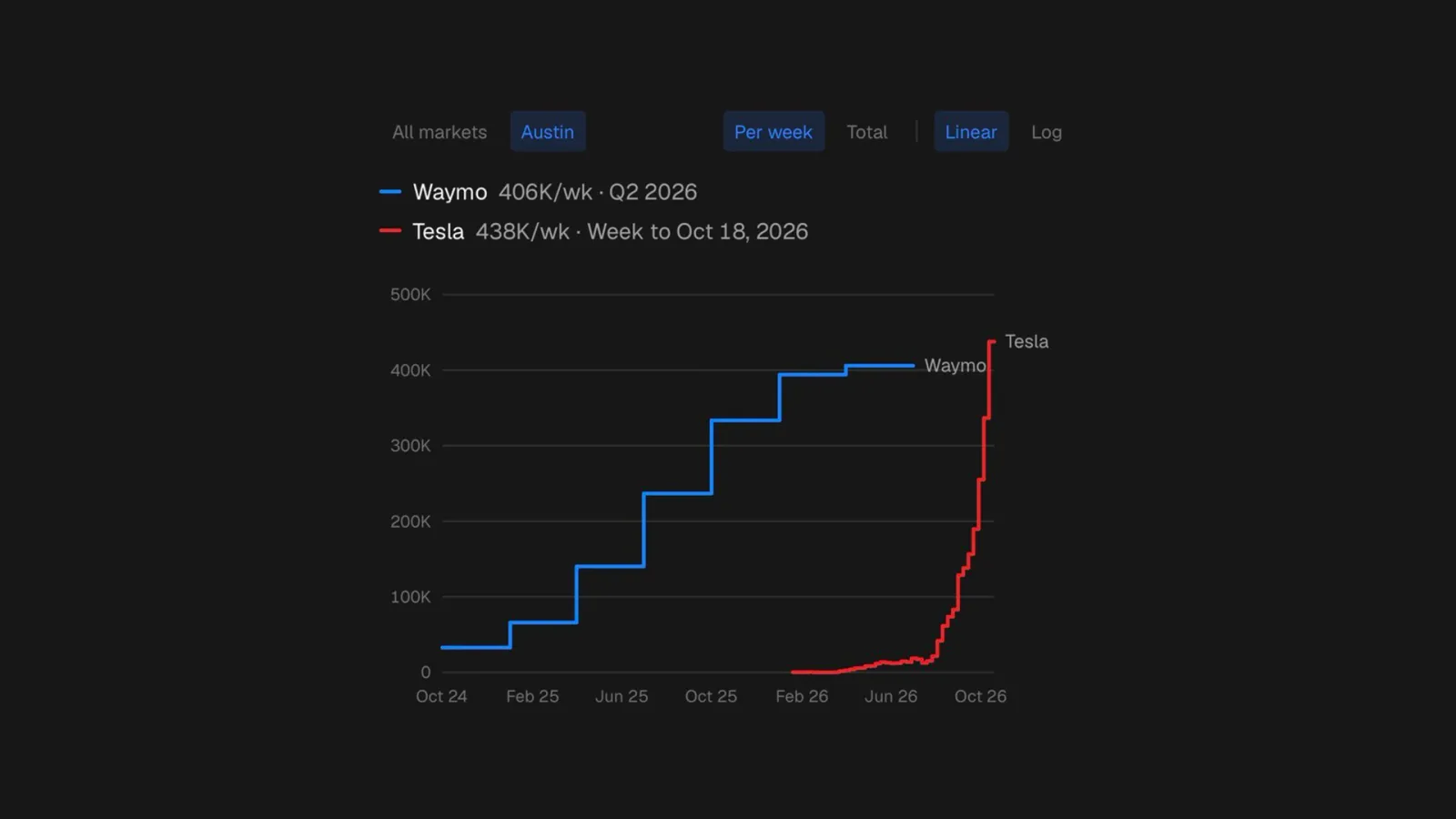
Task: Click the 400K y-axis label
Action: pos(410,370)
